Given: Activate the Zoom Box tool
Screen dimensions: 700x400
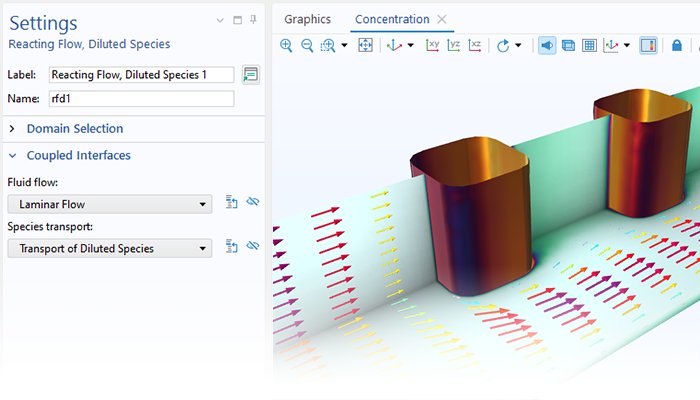Looking at the screenshot, I should pos(328,45).
